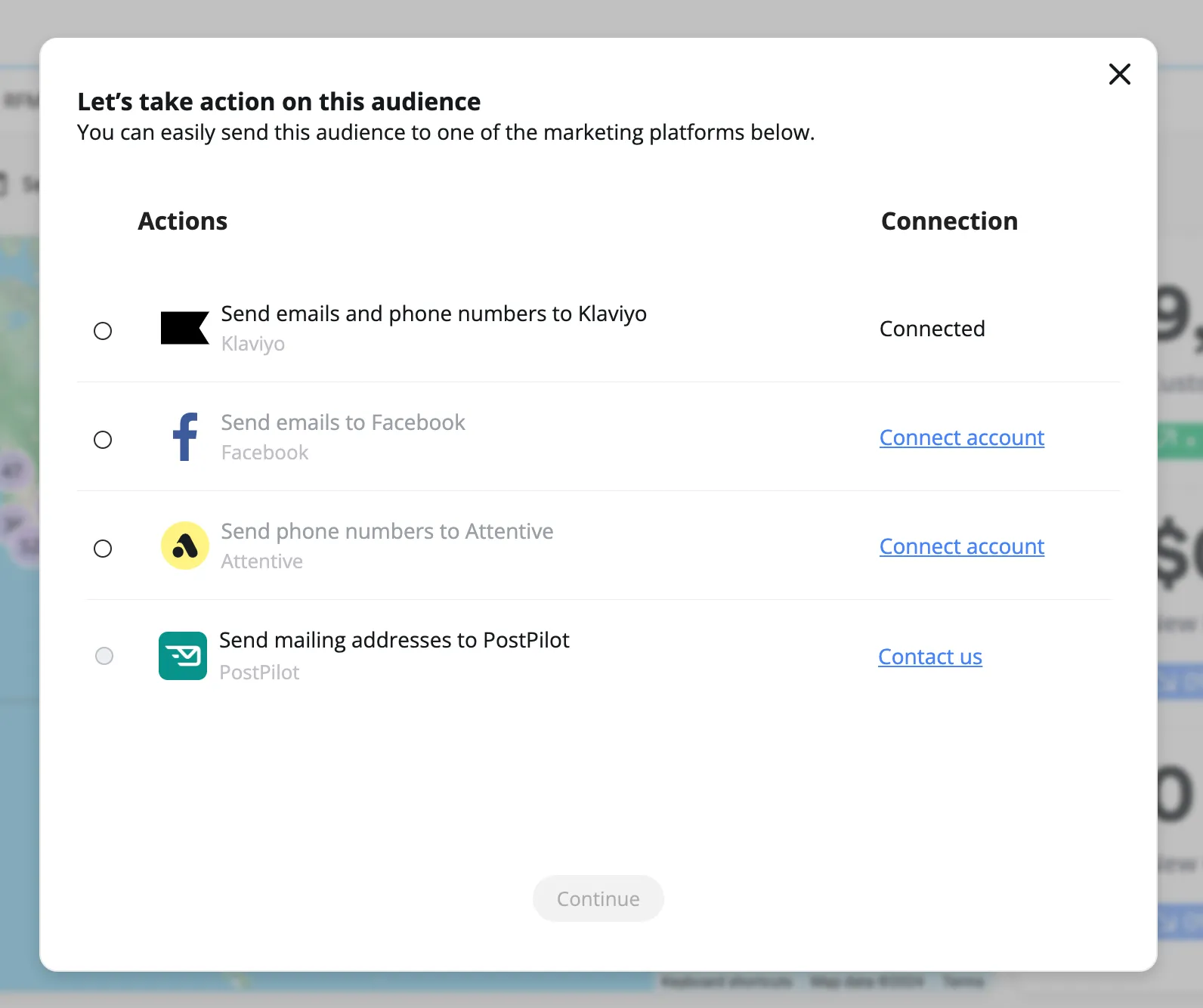Click the Attentive yellow logo icon
1203x1008 pixels.
pyautogui.click(x=185, y=546)
